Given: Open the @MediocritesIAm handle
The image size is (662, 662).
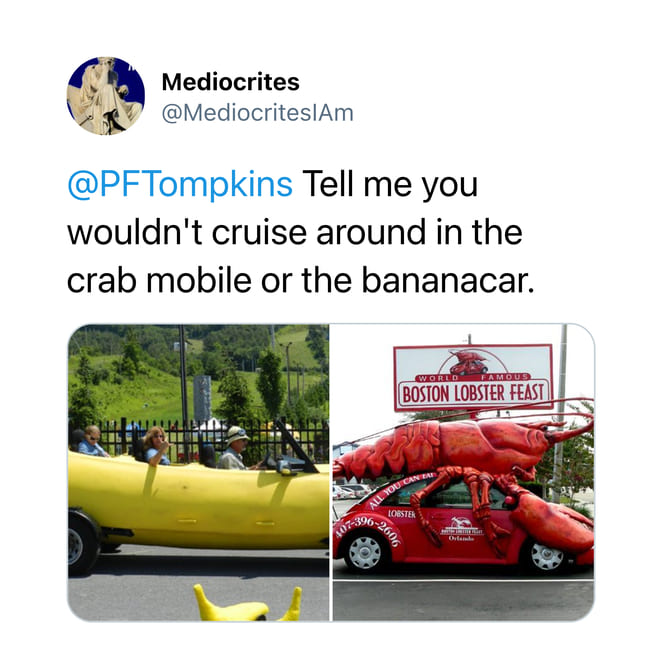Looking at the screenshot, I should tap(258, 113).
